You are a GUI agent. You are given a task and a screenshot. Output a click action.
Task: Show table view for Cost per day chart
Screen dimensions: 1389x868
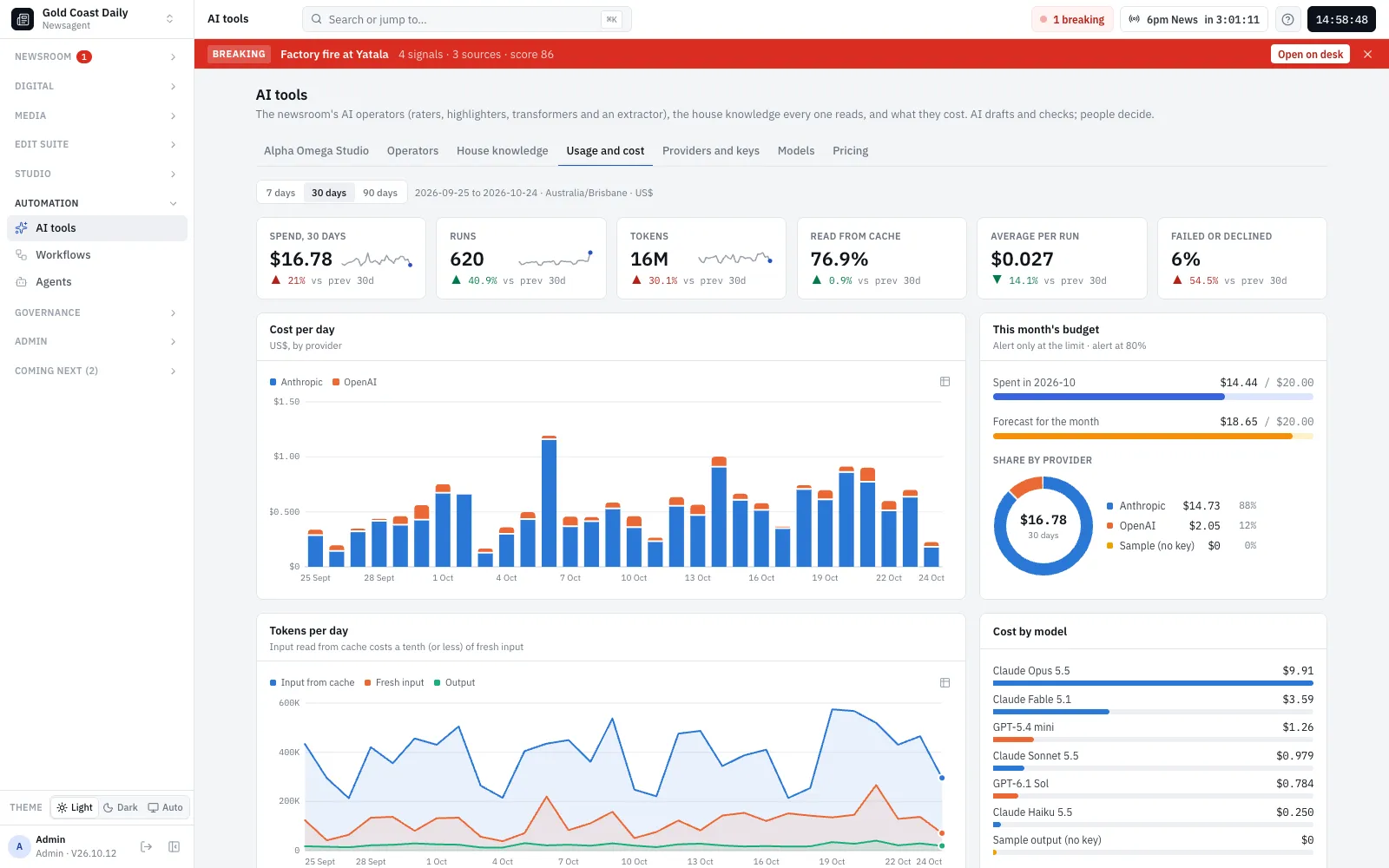(945, 382)
